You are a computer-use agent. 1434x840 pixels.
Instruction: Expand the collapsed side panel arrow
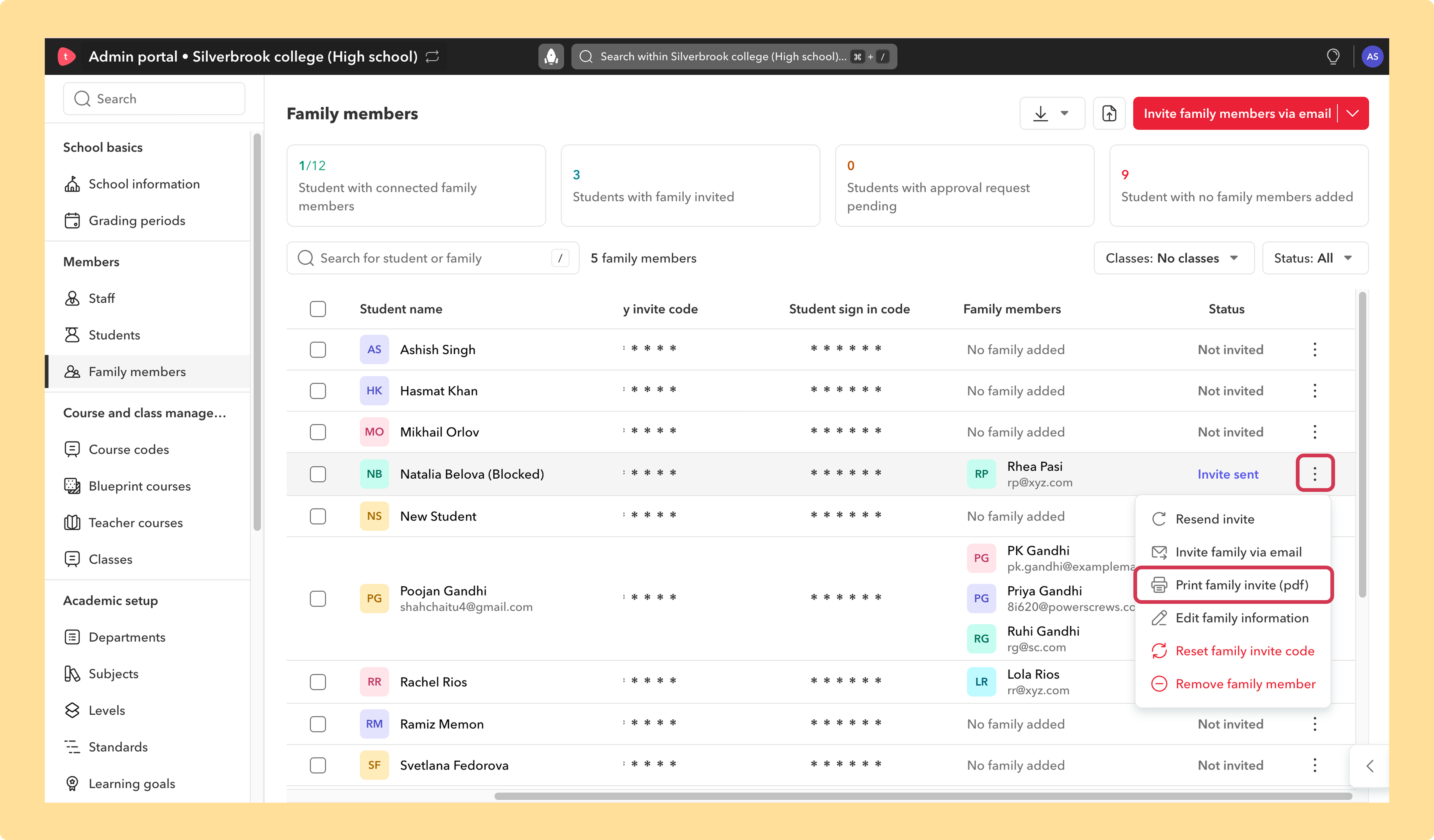1369,766
